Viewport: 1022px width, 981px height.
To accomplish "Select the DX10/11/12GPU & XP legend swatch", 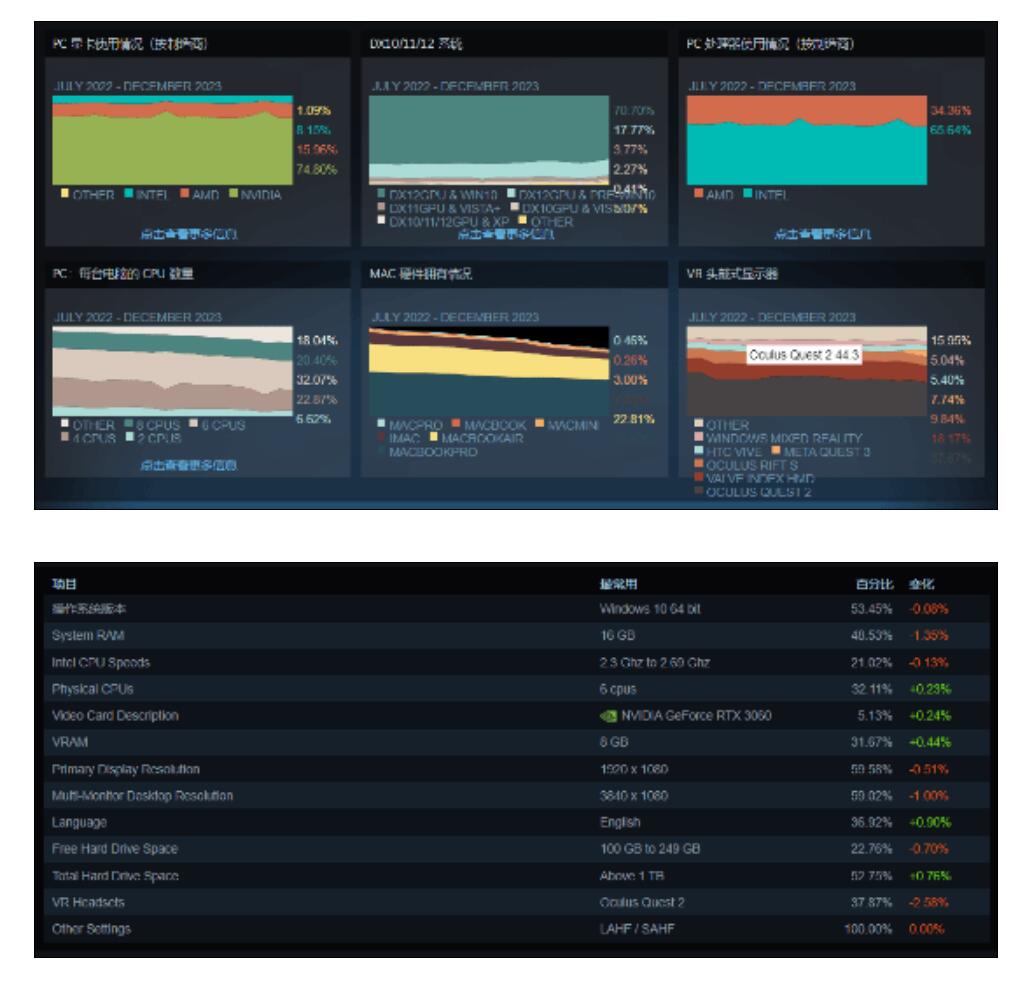I will 381,220.
